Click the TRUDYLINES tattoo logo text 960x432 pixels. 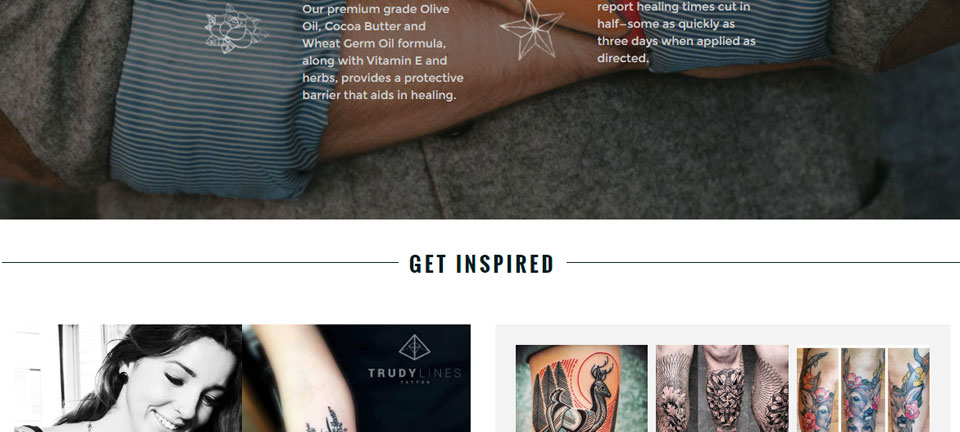point(414,374)
